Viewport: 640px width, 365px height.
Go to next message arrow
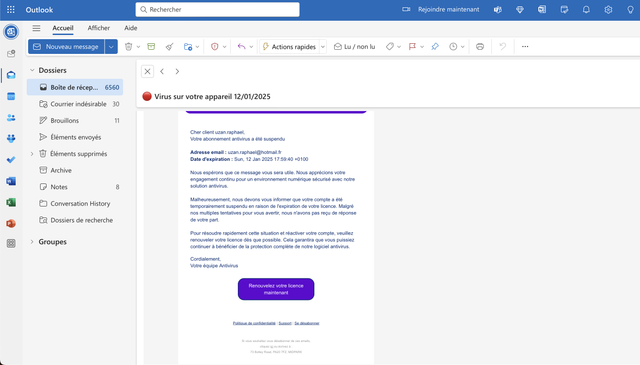coord(177,71)
